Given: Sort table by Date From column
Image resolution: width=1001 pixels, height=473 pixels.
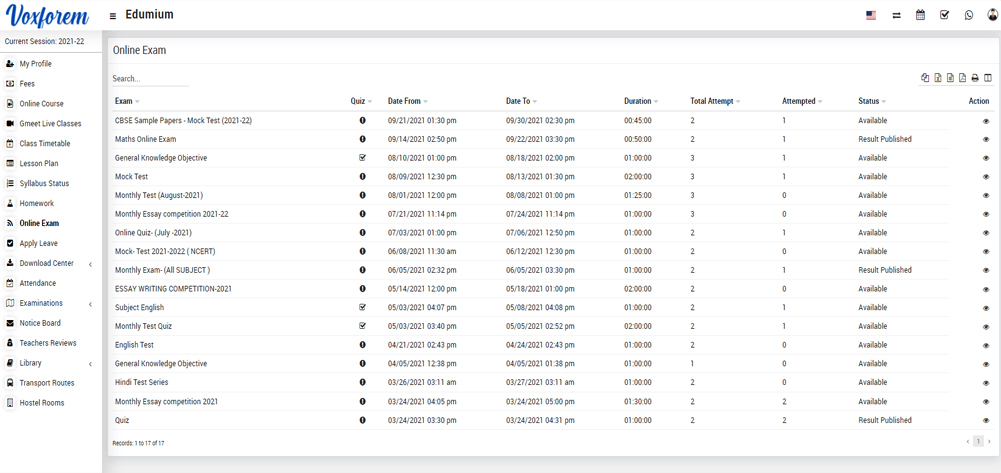Looking at the screenshot, I should 405,101.
